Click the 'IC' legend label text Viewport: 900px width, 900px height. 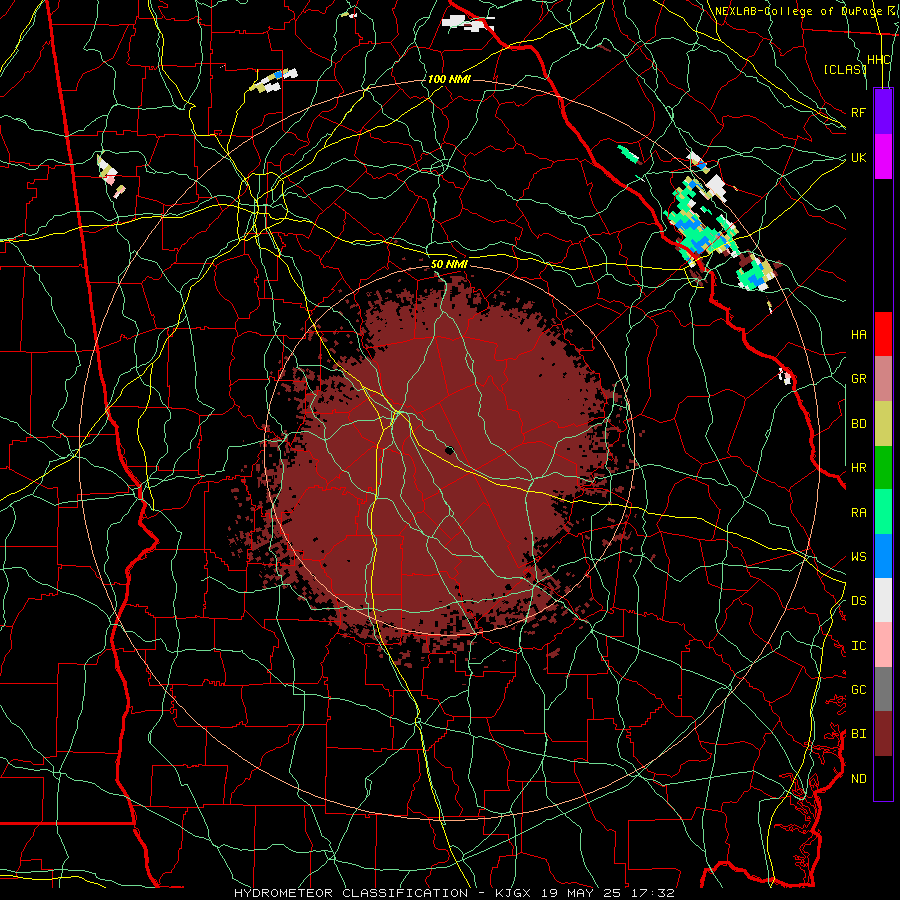tap(859, 646)
